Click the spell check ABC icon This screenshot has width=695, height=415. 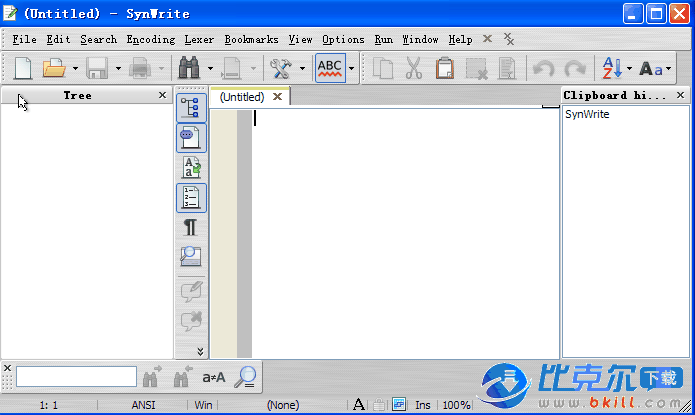coord(329,68)
